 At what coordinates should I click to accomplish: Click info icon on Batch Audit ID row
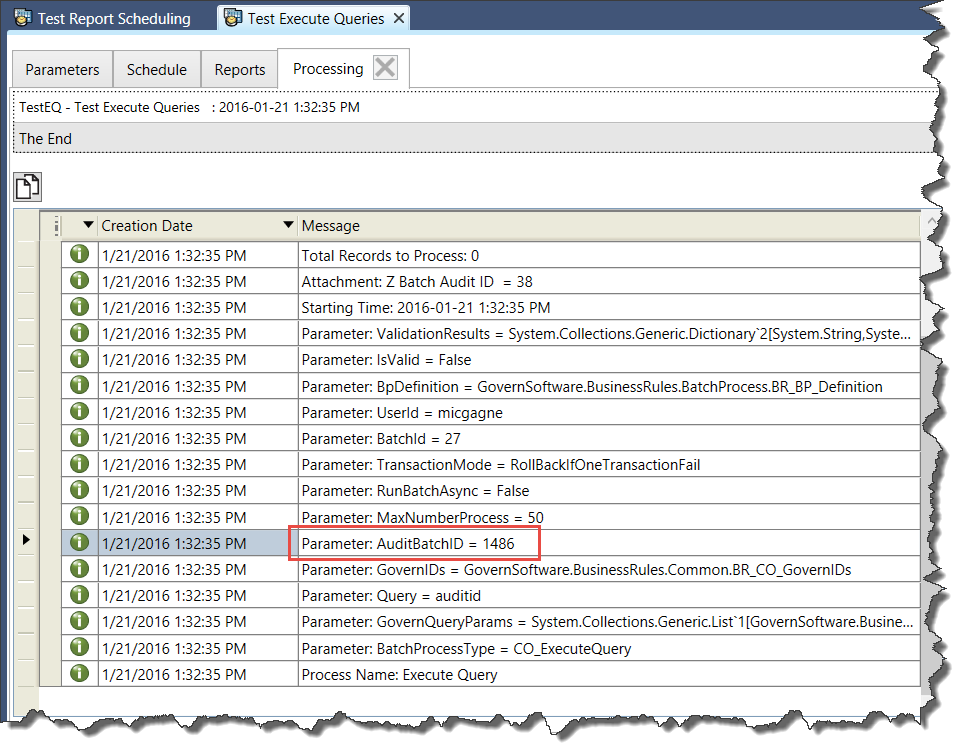[x=80, y=281]
